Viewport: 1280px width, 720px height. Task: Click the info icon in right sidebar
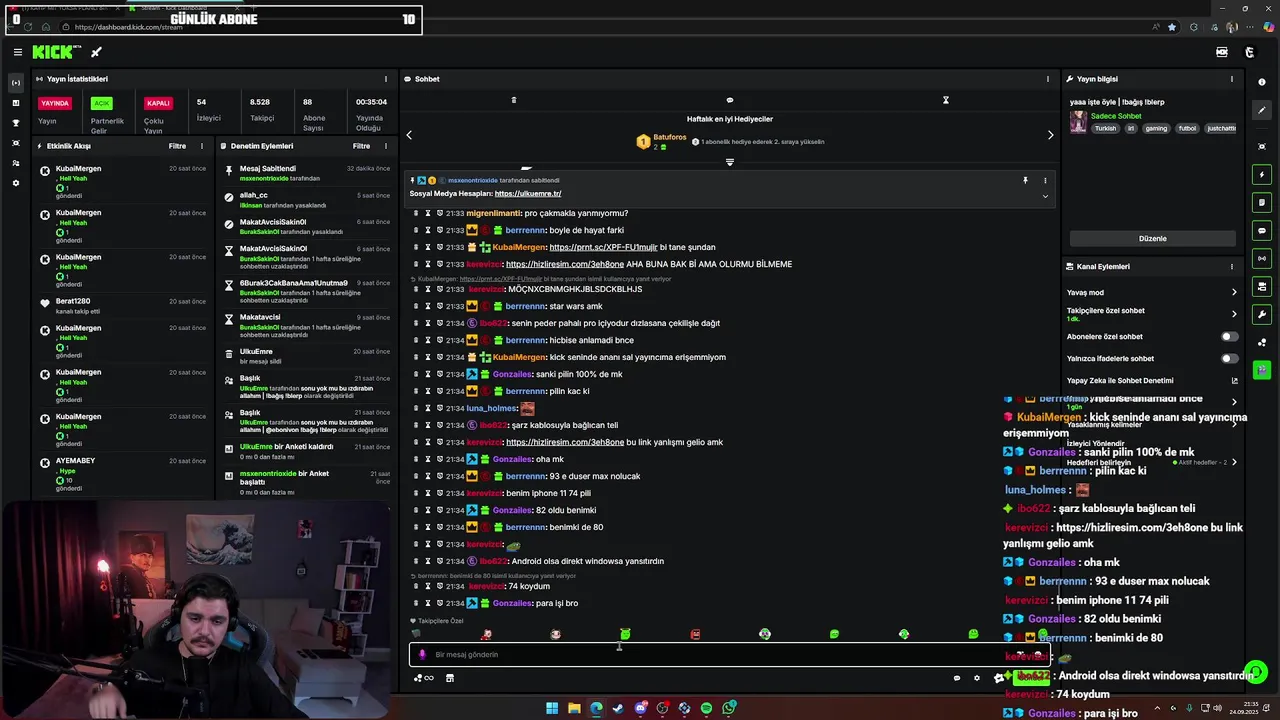(x=1262, y=82)
